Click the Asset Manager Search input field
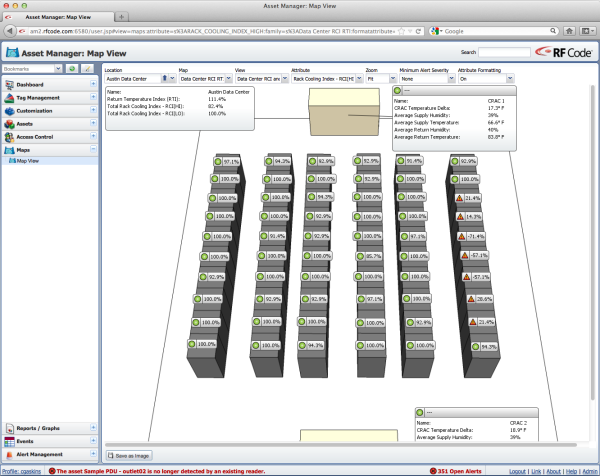 point(504,52)
